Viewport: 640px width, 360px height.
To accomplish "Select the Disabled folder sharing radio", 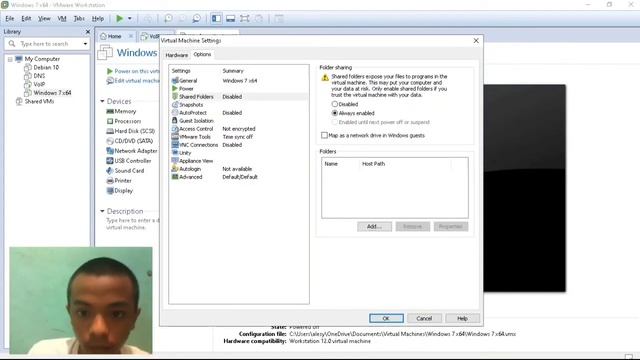I will pyautogui.click(x=335, y=104).
